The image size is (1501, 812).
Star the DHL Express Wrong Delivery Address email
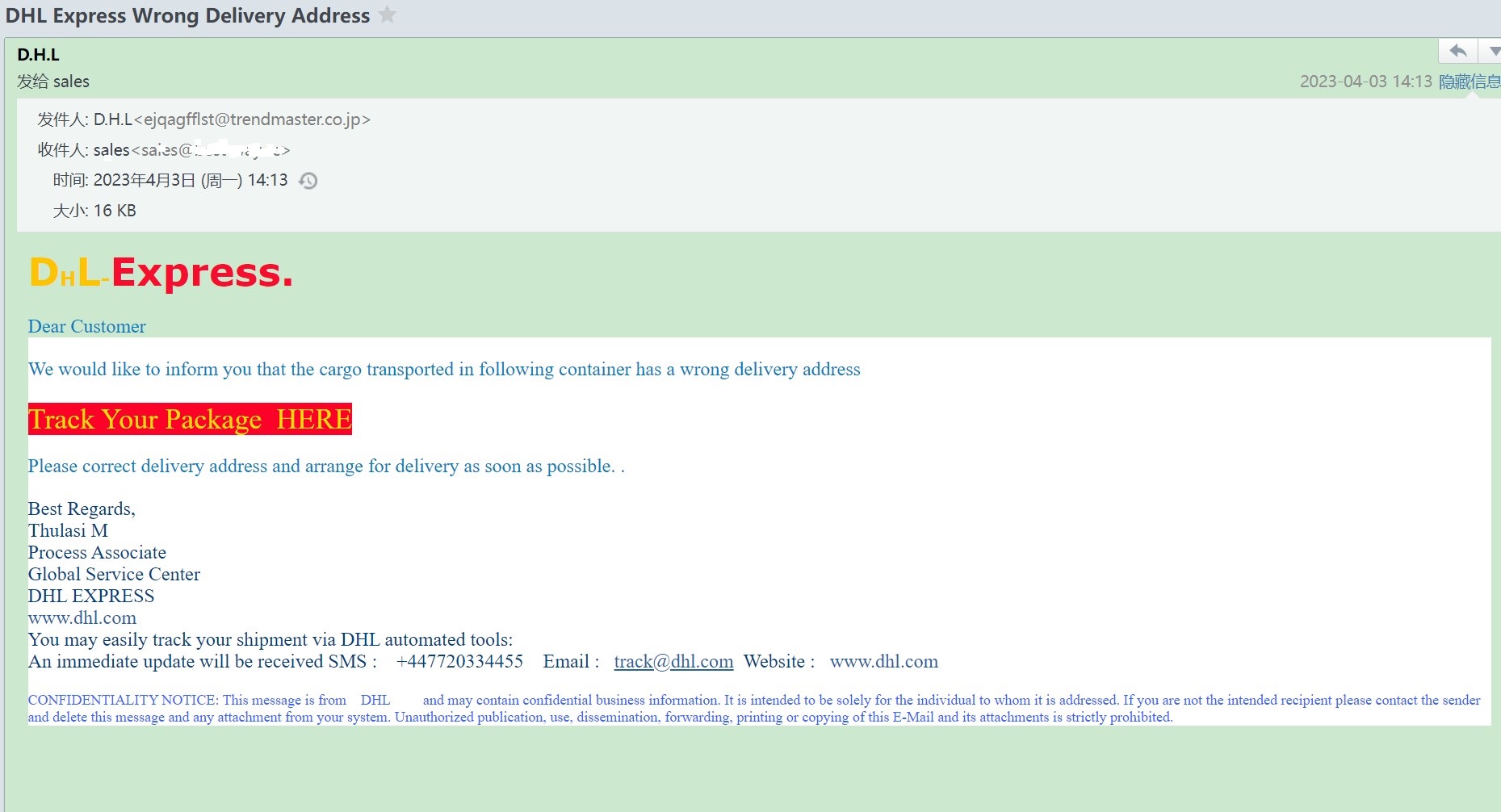click(x=388, y=15)
